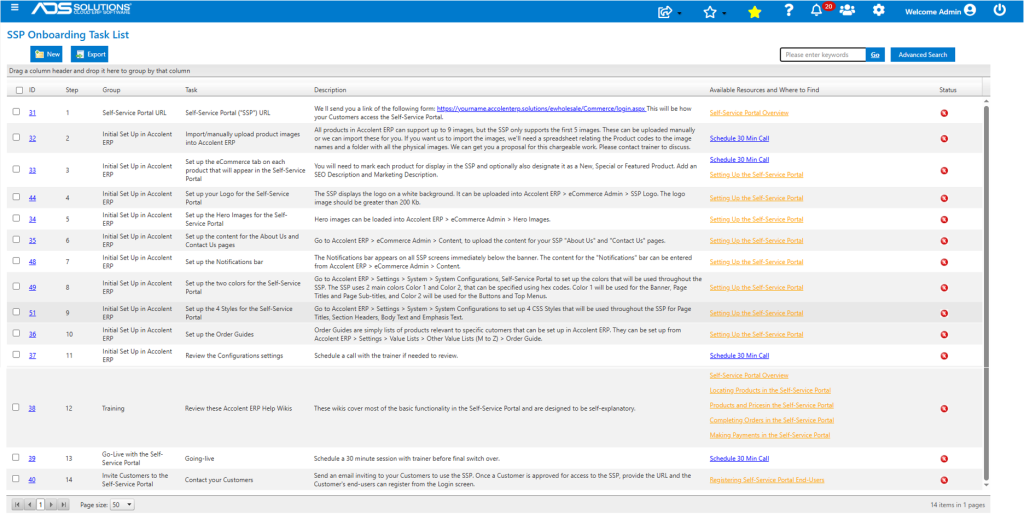This screenshot has height=515, width=1024.
Task: Go to previous page pager icon
Action: pos(29,505)
